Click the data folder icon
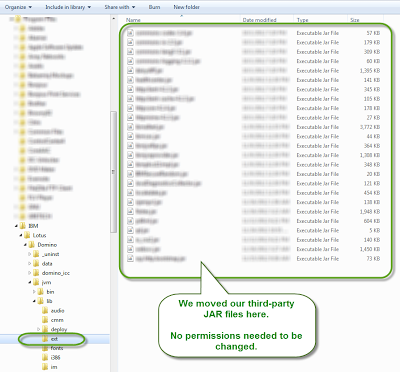The image size is (400, 372). tap(36, 263)
